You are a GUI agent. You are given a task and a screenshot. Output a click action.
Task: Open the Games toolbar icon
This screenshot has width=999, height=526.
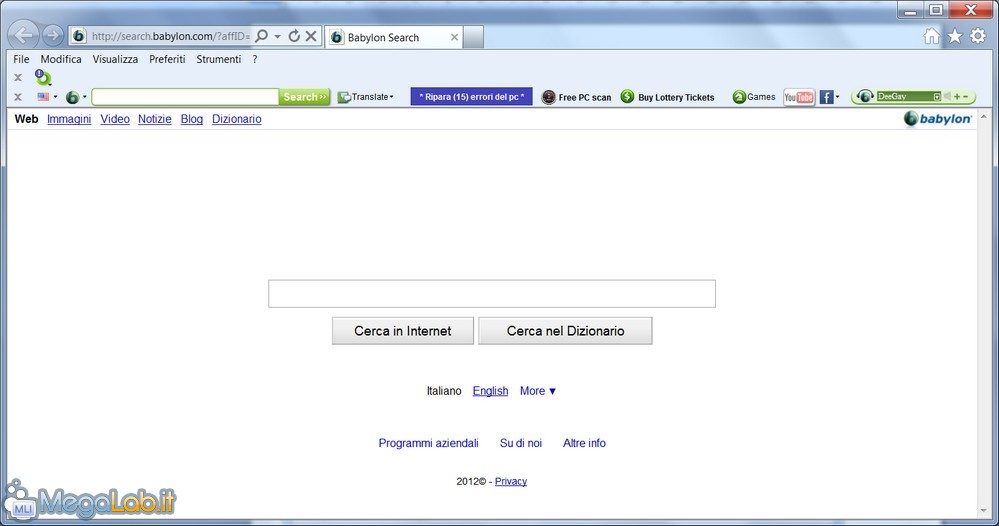[739, 97]
